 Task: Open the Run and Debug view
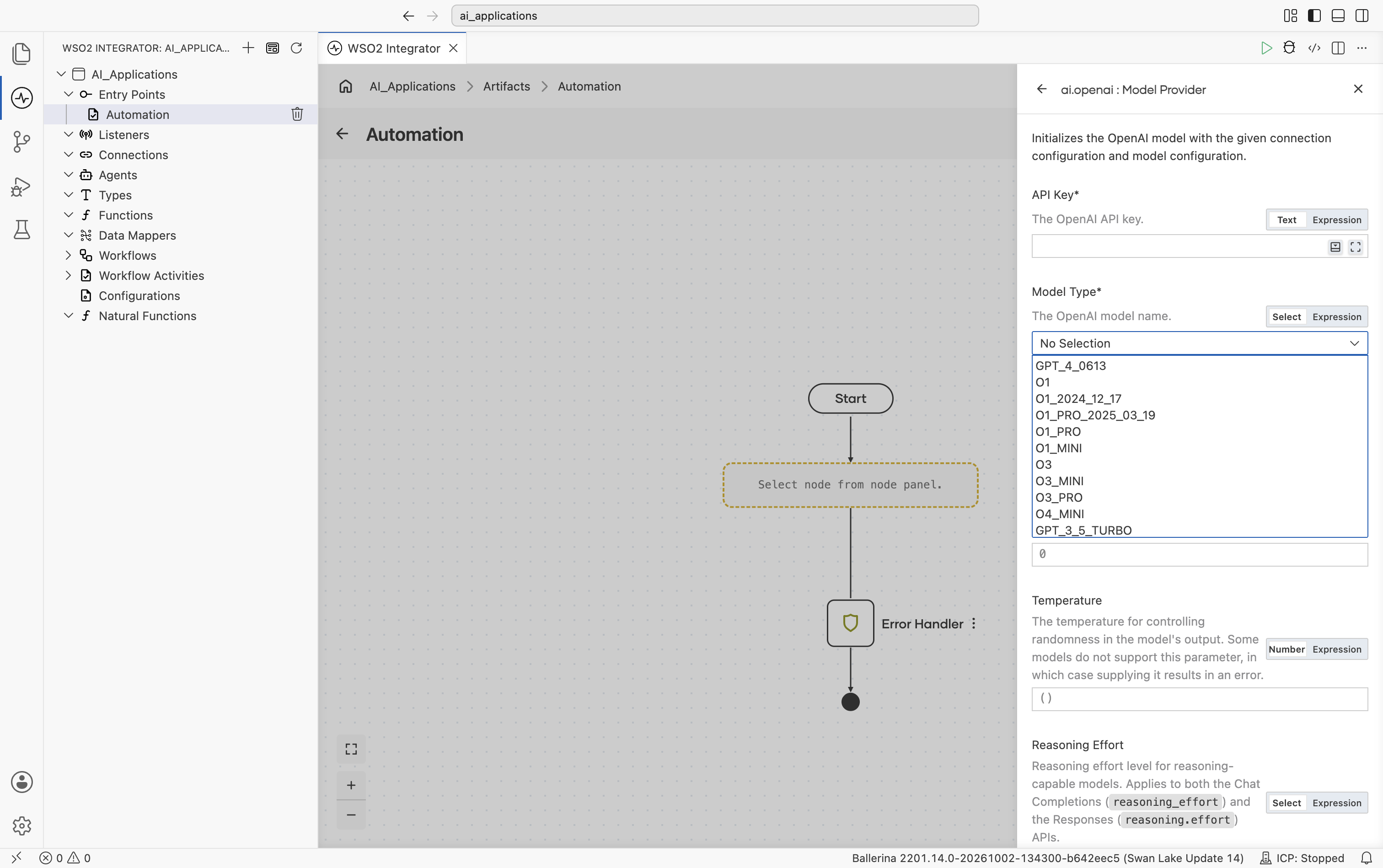(22, 186)
